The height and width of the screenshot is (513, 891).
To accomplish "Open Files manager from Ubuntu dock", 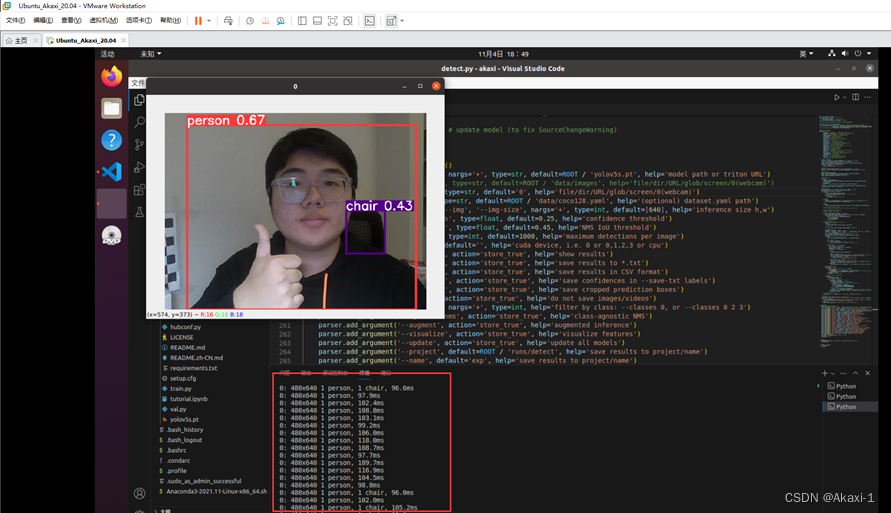I will [x=111, y=108].
